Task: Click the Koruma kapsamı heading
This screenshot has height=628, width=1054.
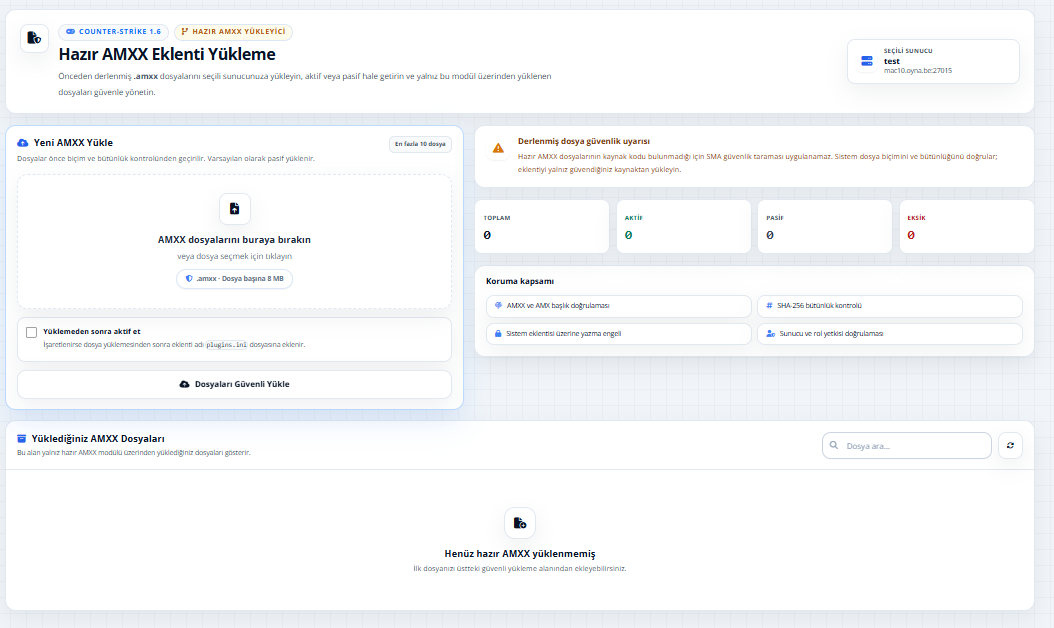Action: click(x=520, y=281)
